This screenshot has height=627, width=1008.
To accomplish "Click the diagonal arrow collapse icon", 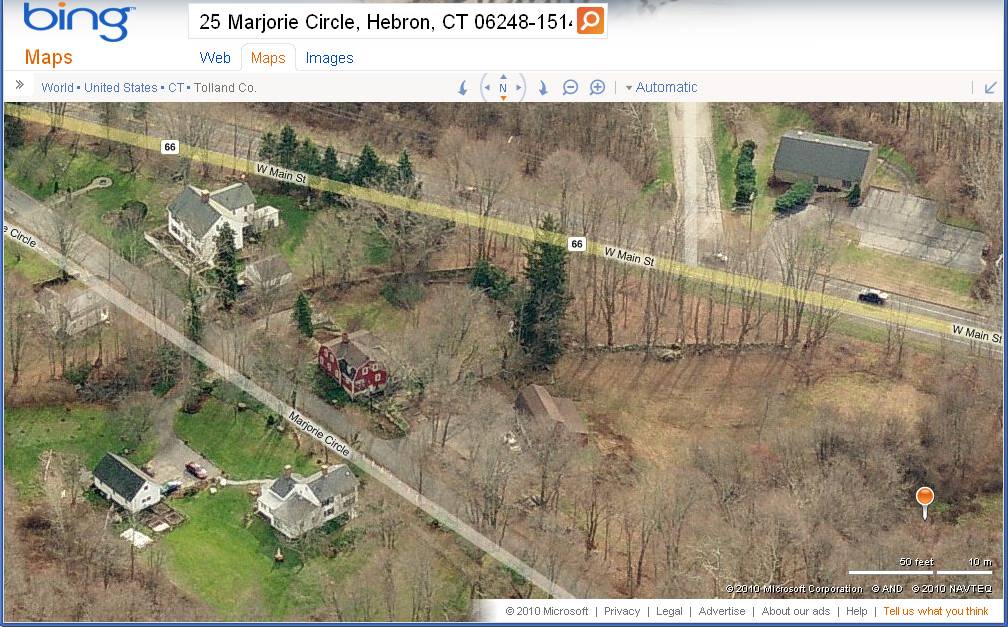I will pos(990,87).
